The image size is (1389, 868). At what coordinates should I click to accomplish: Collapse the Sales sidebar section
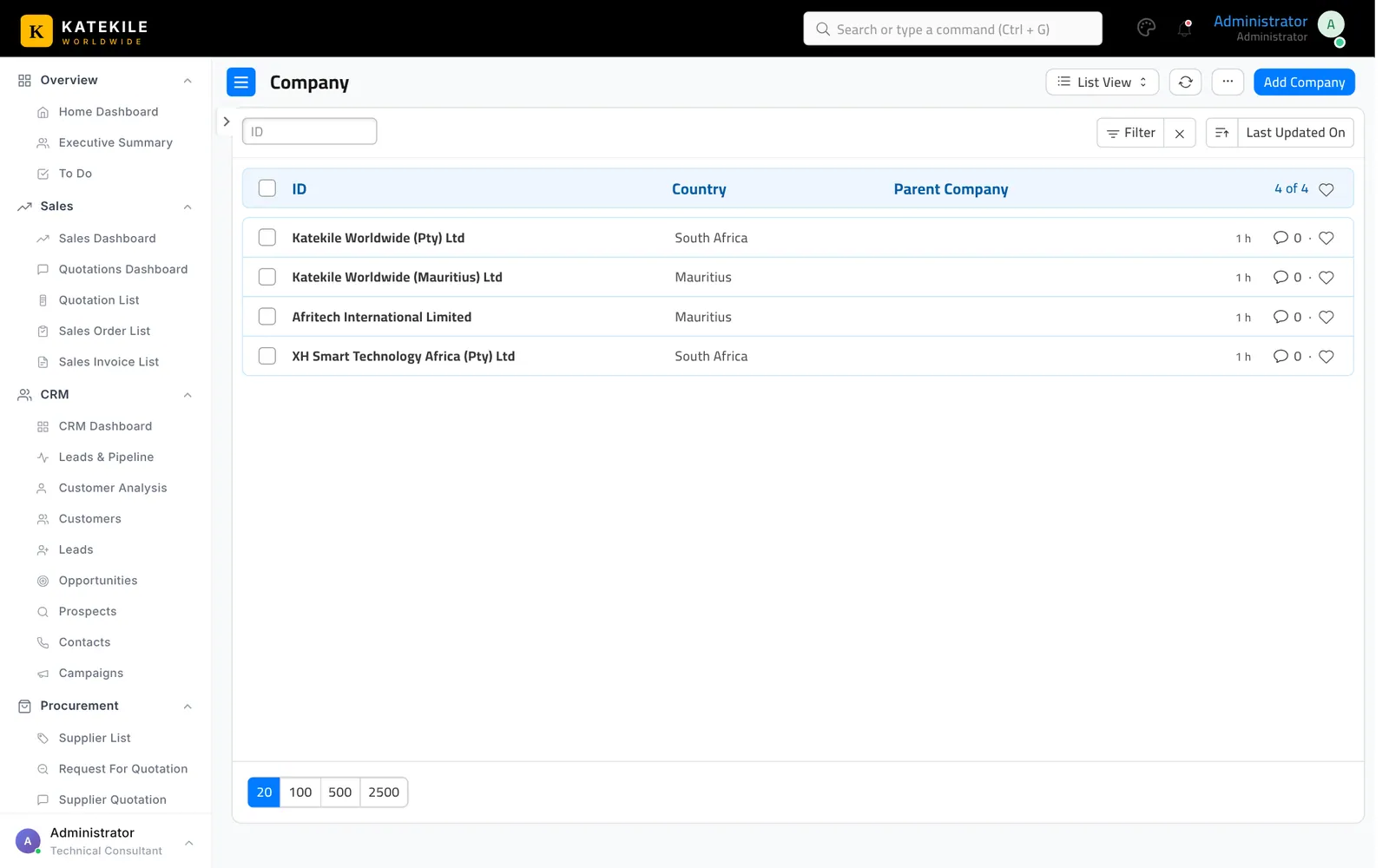188,207
